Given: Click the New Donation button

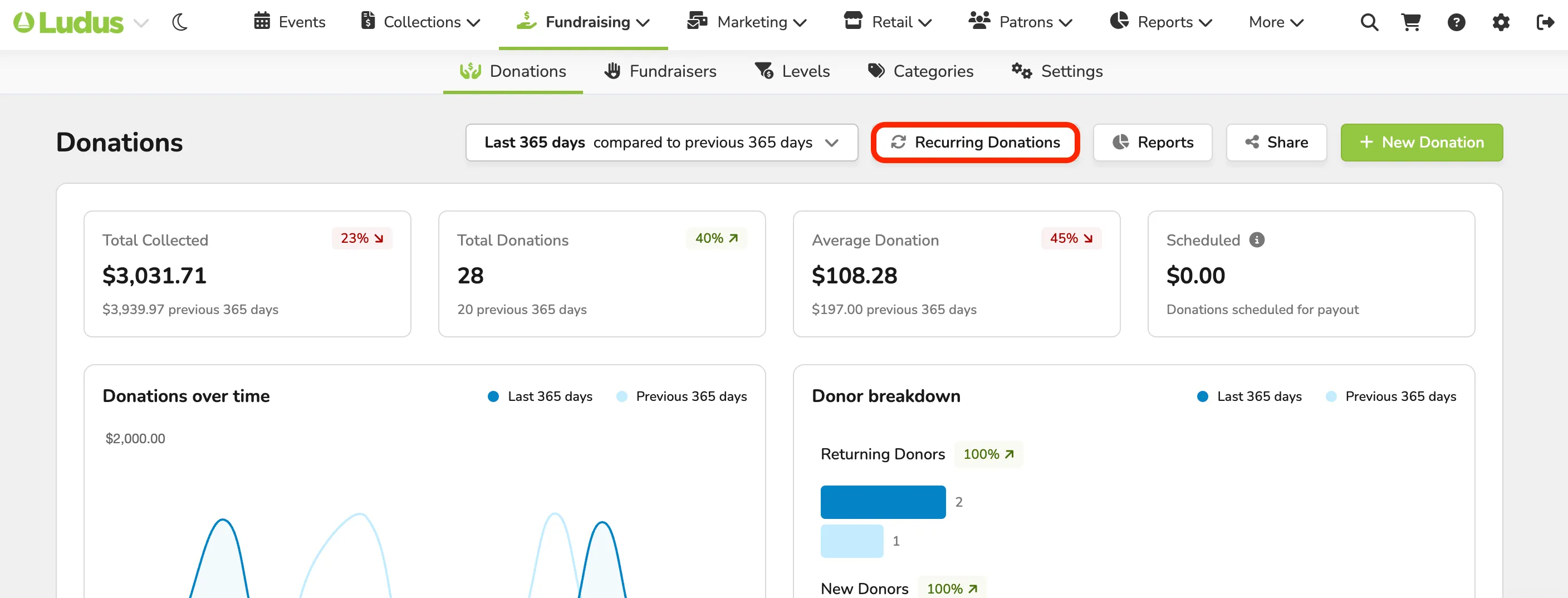Looking at the screenshot, I should 1422,143.
